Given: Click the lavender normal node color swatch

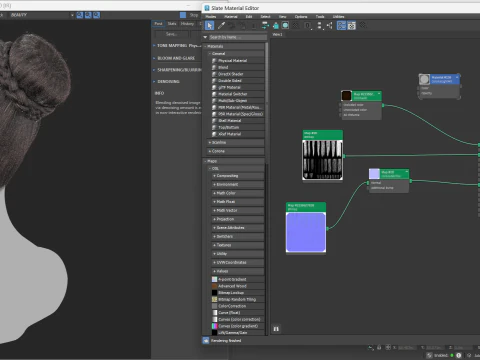Looking at the screenshot, I should [x=374, y=174].
